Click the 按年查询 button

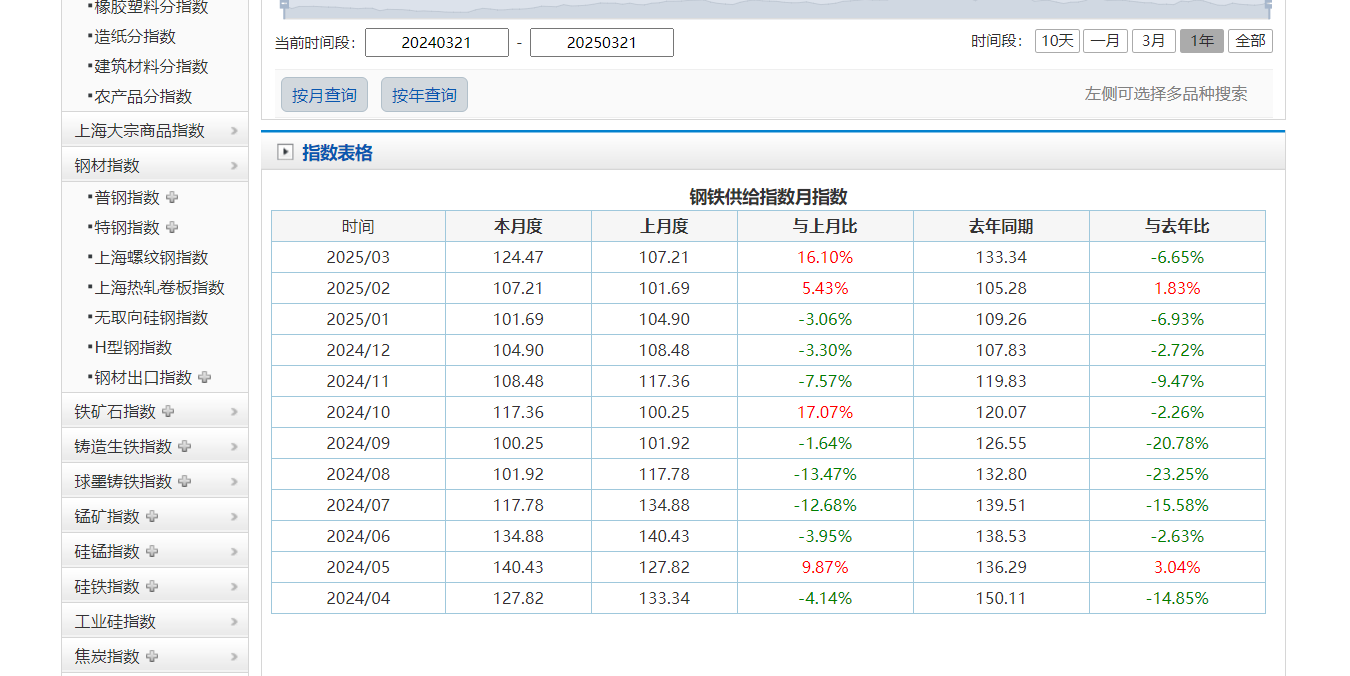424,95
